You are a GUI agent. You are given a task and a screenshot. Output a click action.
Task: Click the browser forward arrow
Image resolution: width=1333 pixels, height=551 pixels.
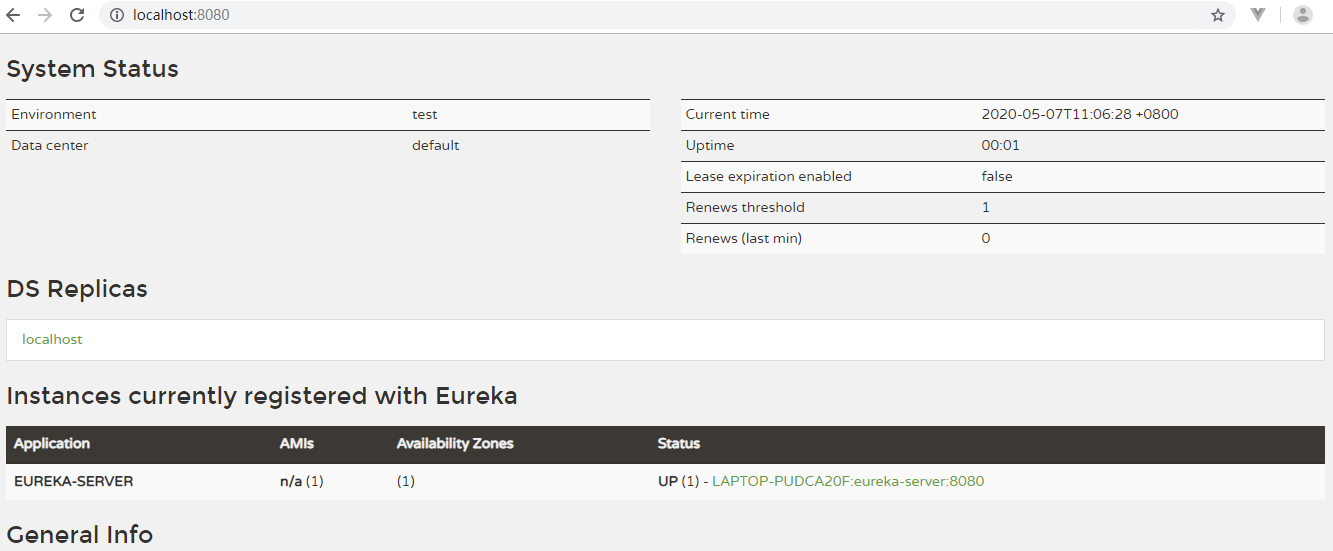click(44, 15)
